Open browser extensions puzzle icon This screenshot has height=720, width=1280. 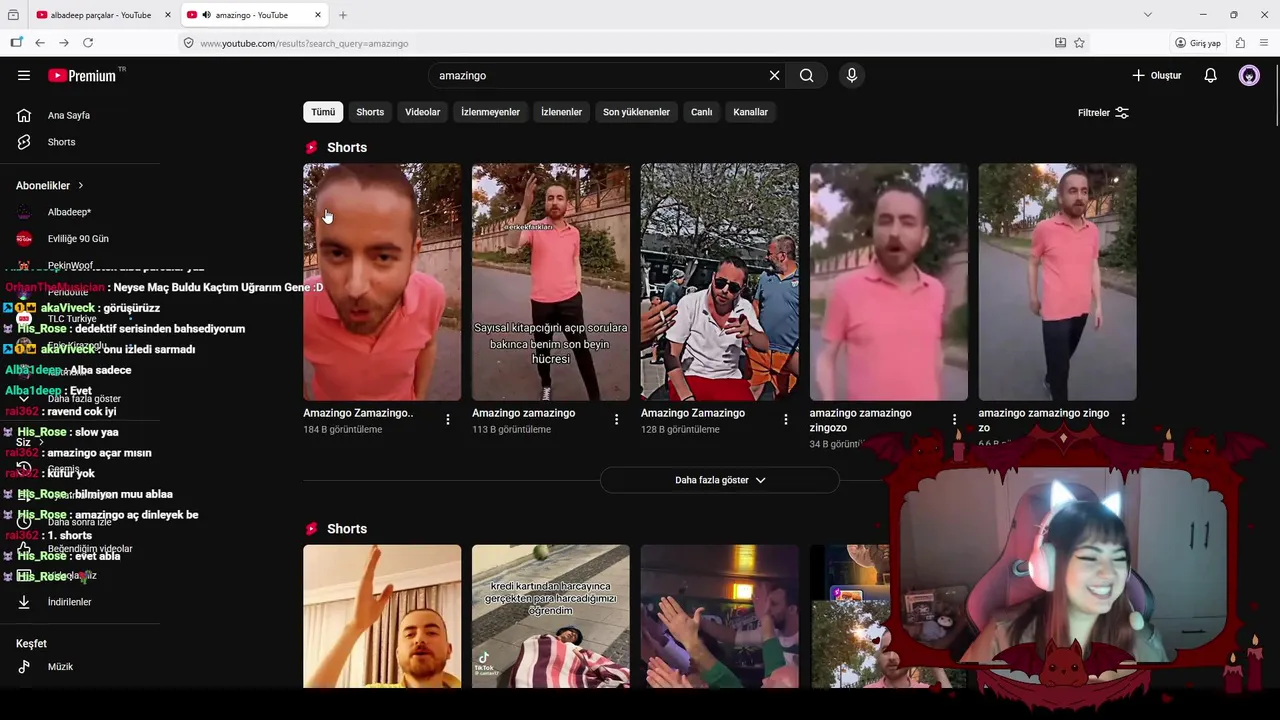1240,43
